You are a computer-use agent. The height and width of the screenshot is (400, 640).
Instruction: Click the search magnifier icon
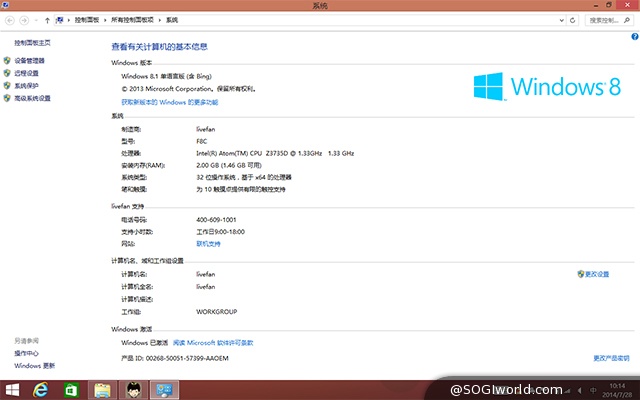pyautogui.click(x=627, y=20)
